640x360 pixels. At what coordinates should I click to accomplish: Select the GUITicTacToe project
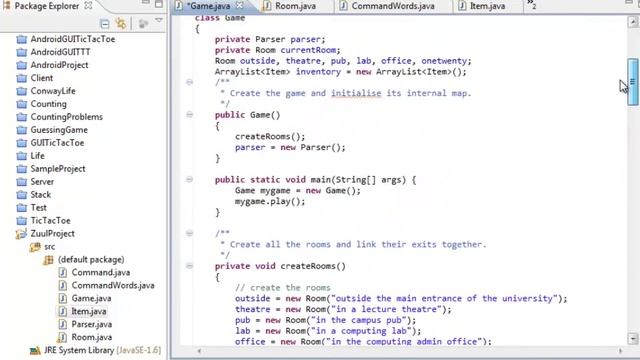point(57,143)
